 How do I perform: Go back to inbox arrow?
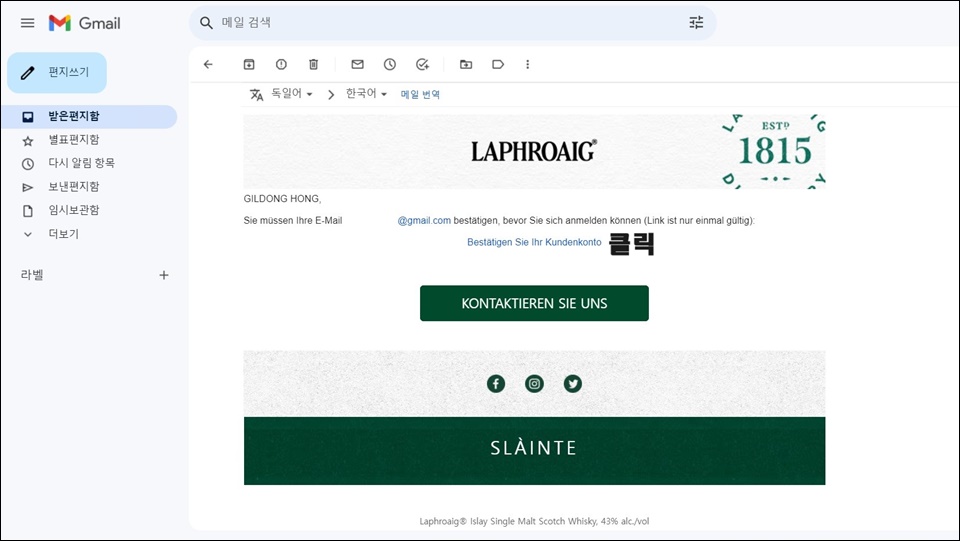tap(208, 64)
